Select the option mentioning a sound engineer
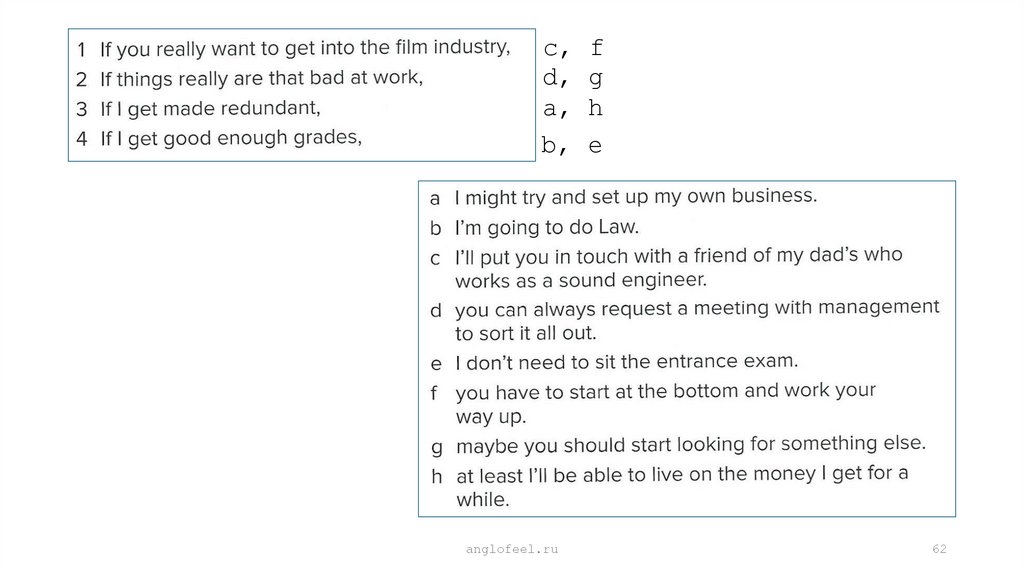 (x=678, y=267)
